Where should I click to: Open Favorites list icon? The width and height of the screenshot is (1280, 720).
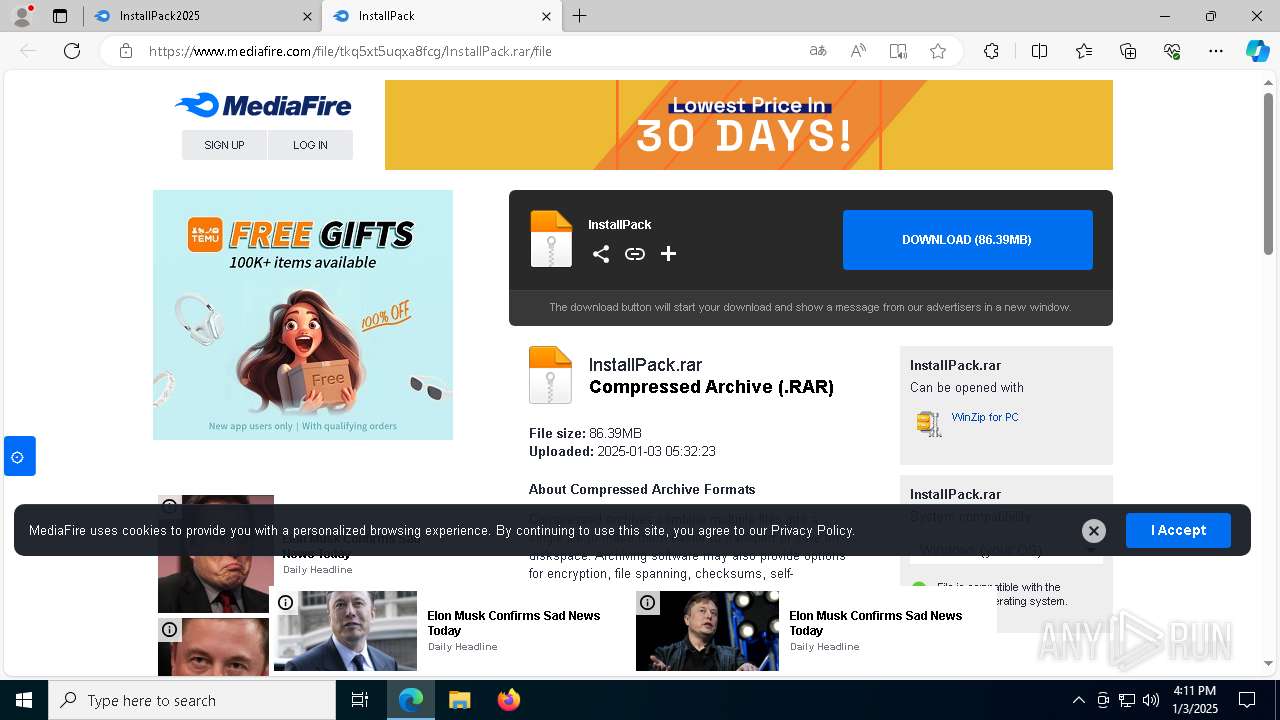point(1084,51)
